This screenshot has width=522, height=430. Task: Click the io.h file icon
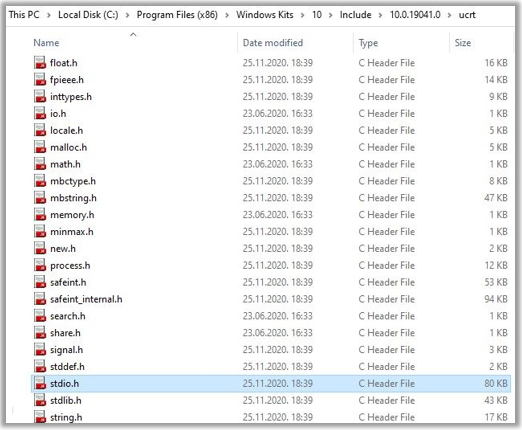click(x=40, y=113)
